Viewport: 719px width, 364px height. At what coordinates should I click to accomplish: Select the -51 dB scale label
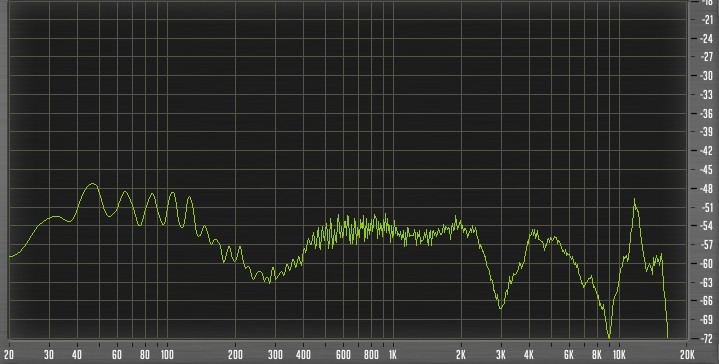pos(707,207)
